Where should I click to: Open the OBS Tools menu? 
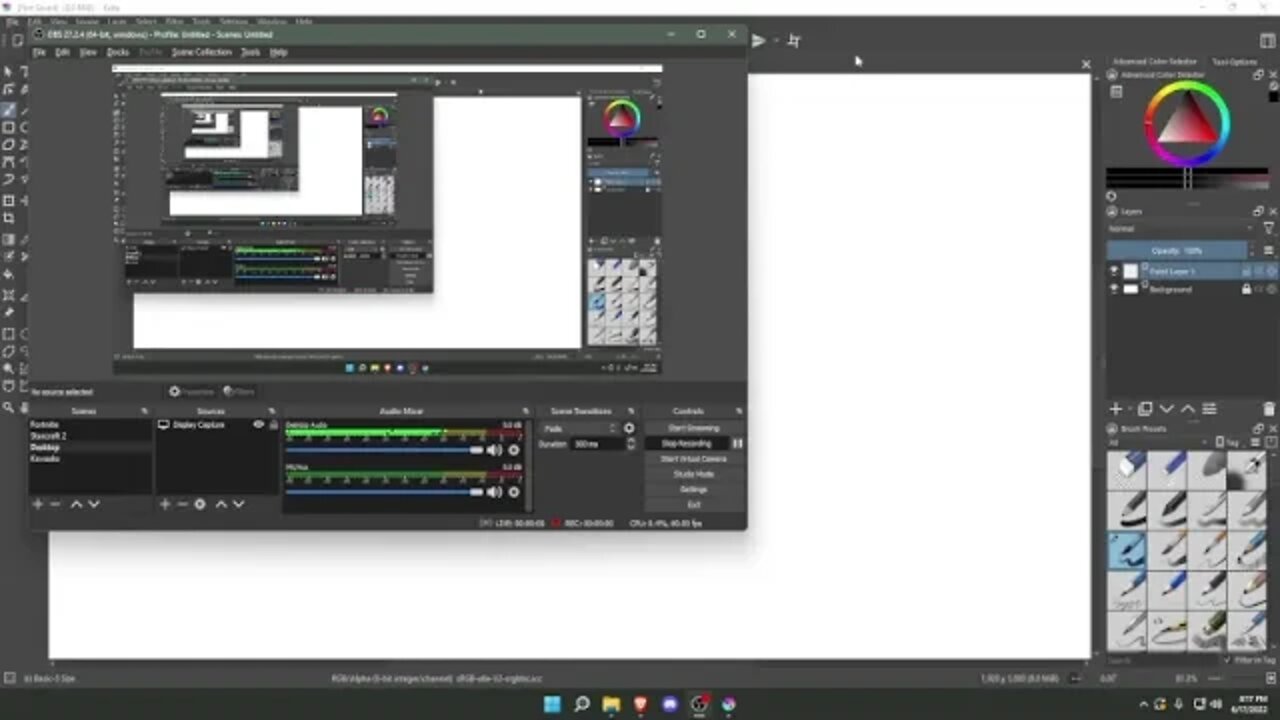(x=250, y=52)
